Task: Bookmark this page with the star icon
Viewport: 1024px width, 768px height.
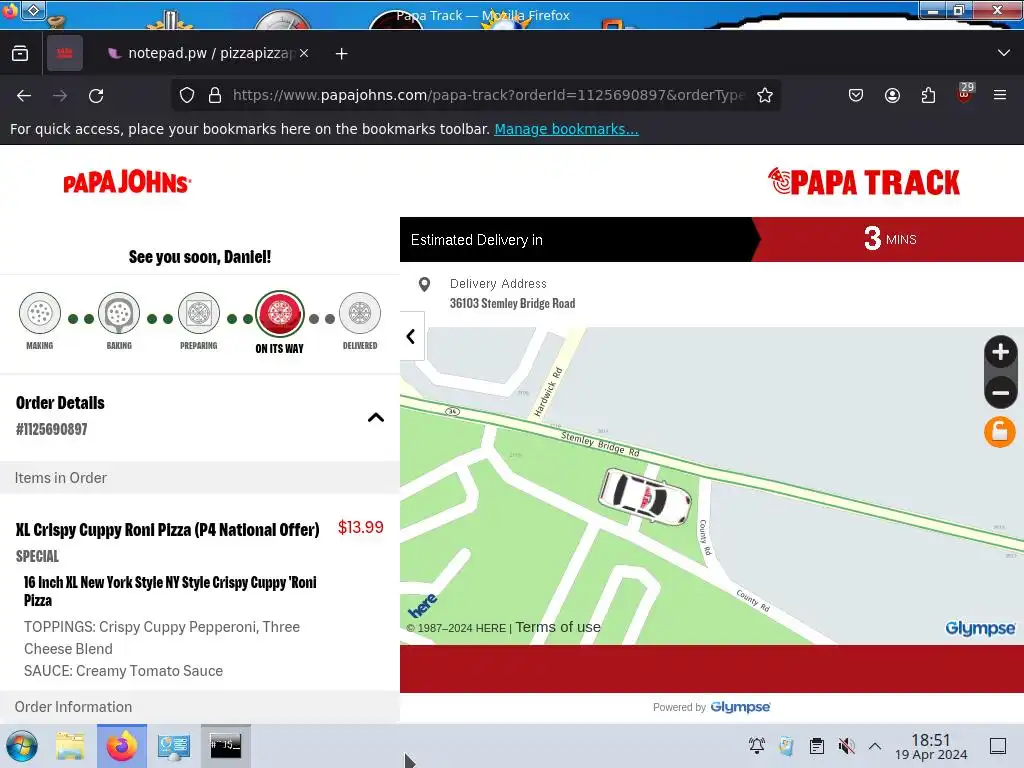Action: point(765,95)
